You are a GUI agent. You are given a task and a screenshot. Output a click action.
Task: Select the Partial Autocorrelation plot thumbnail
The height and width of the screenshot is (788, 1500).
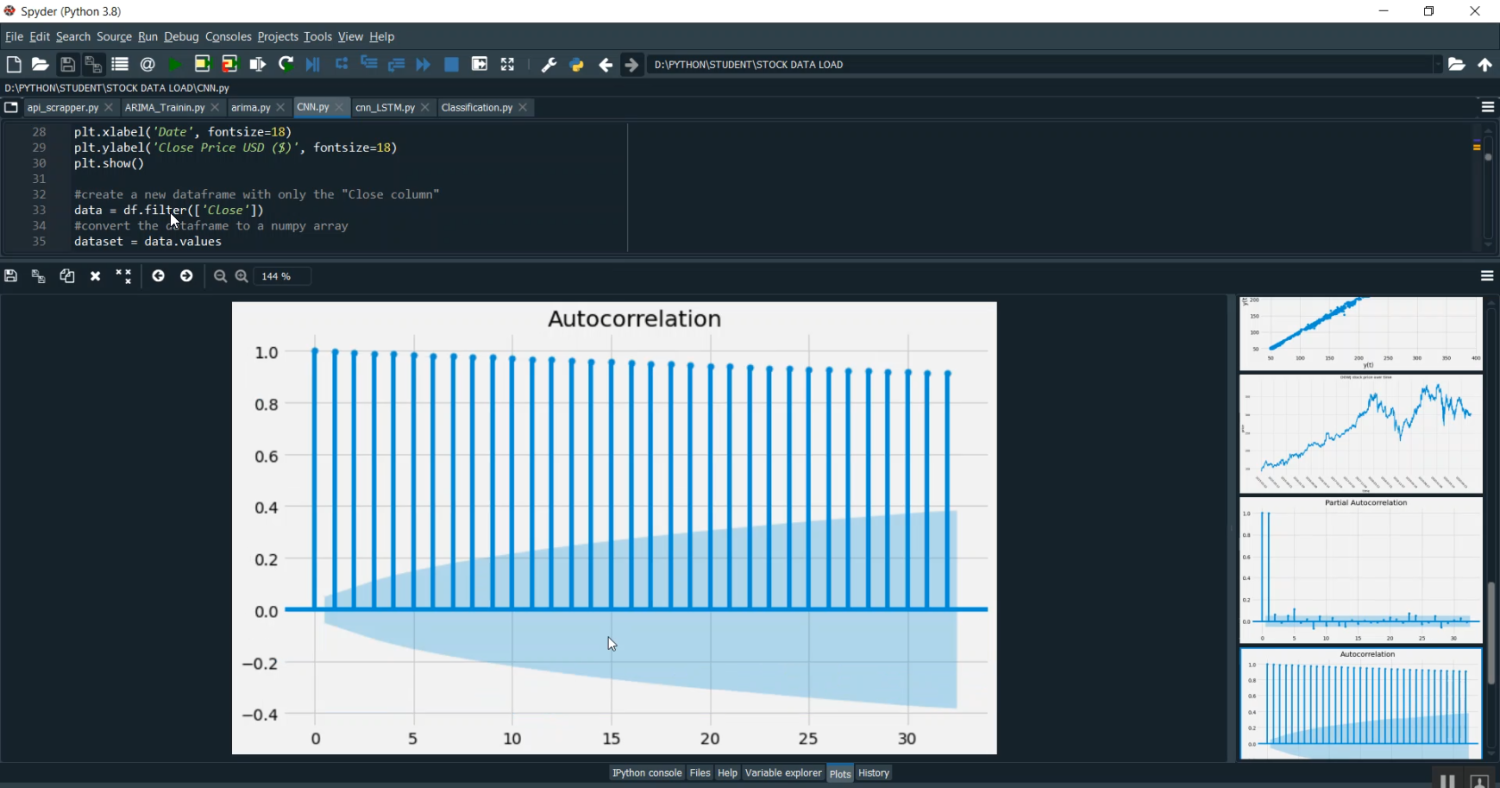coord(1360,569)
